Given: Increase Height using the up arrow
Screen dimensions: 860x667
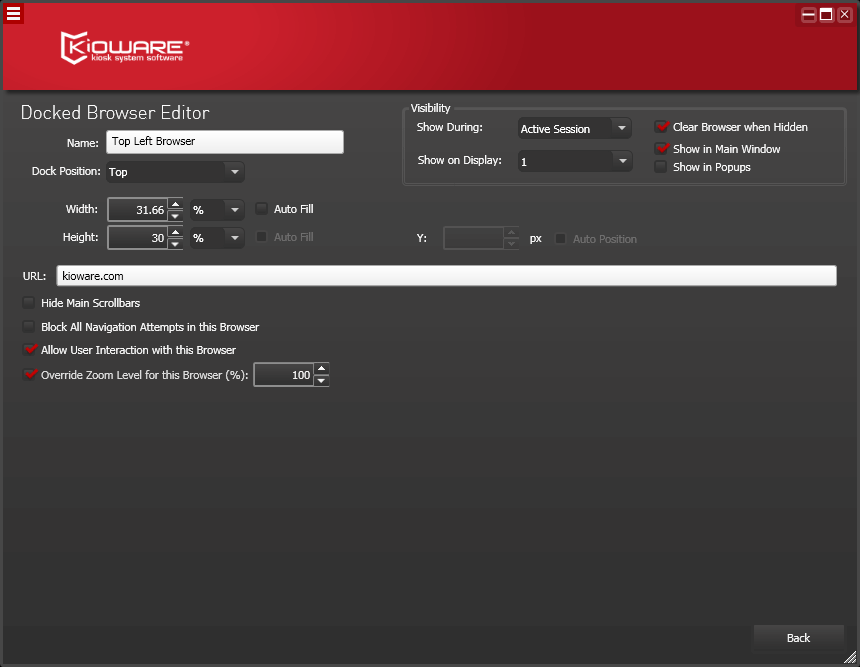Looking at the screenshot, I should pyautogui.click(x=175, y=232).
